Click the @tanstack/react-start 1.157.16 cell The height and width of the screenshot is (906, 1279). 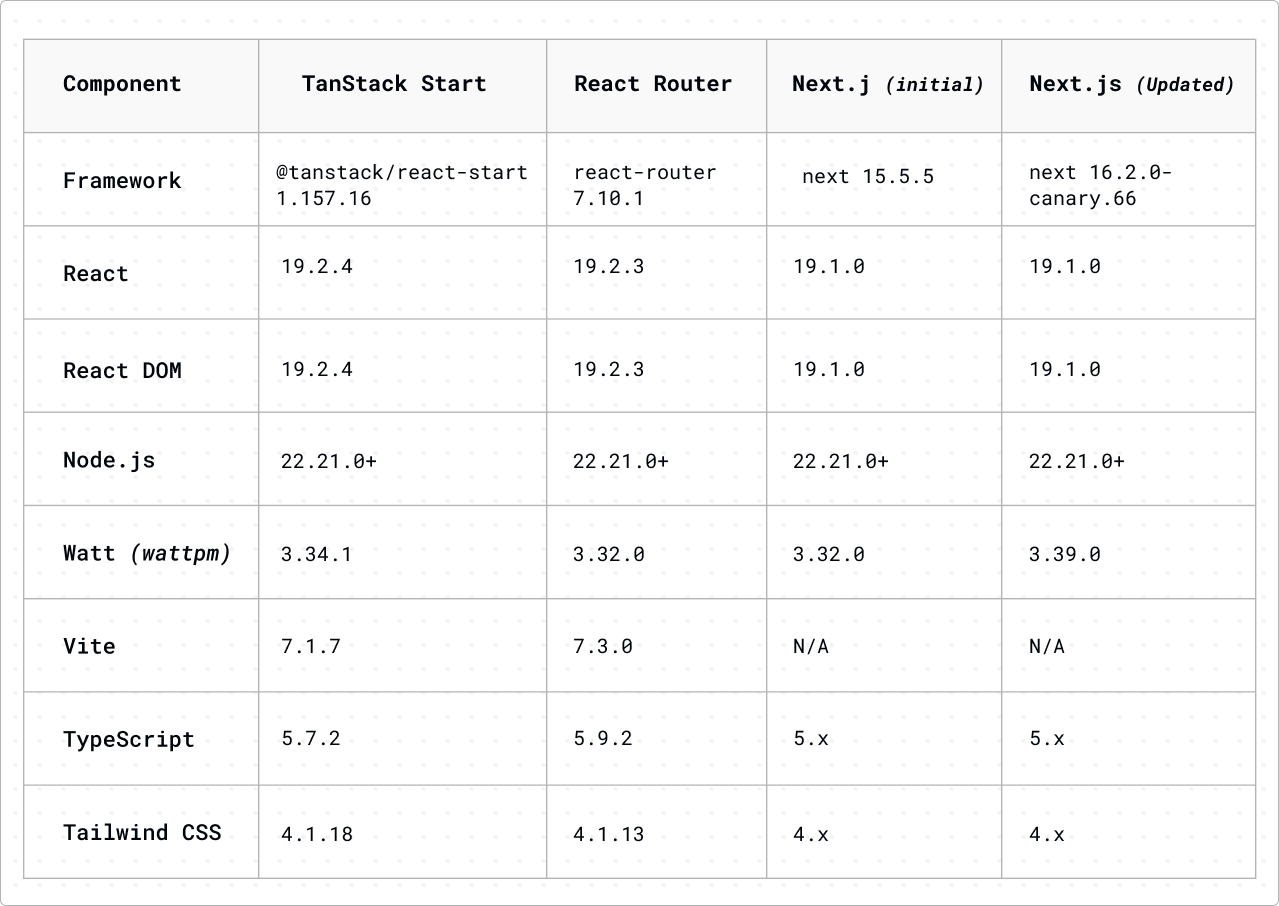(402, 185)
